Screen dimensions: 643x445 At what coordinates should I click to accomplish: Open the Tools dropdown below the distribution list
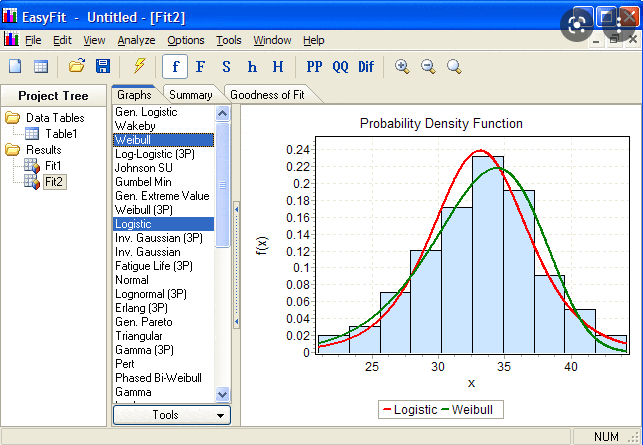click(x=171, y=415)
